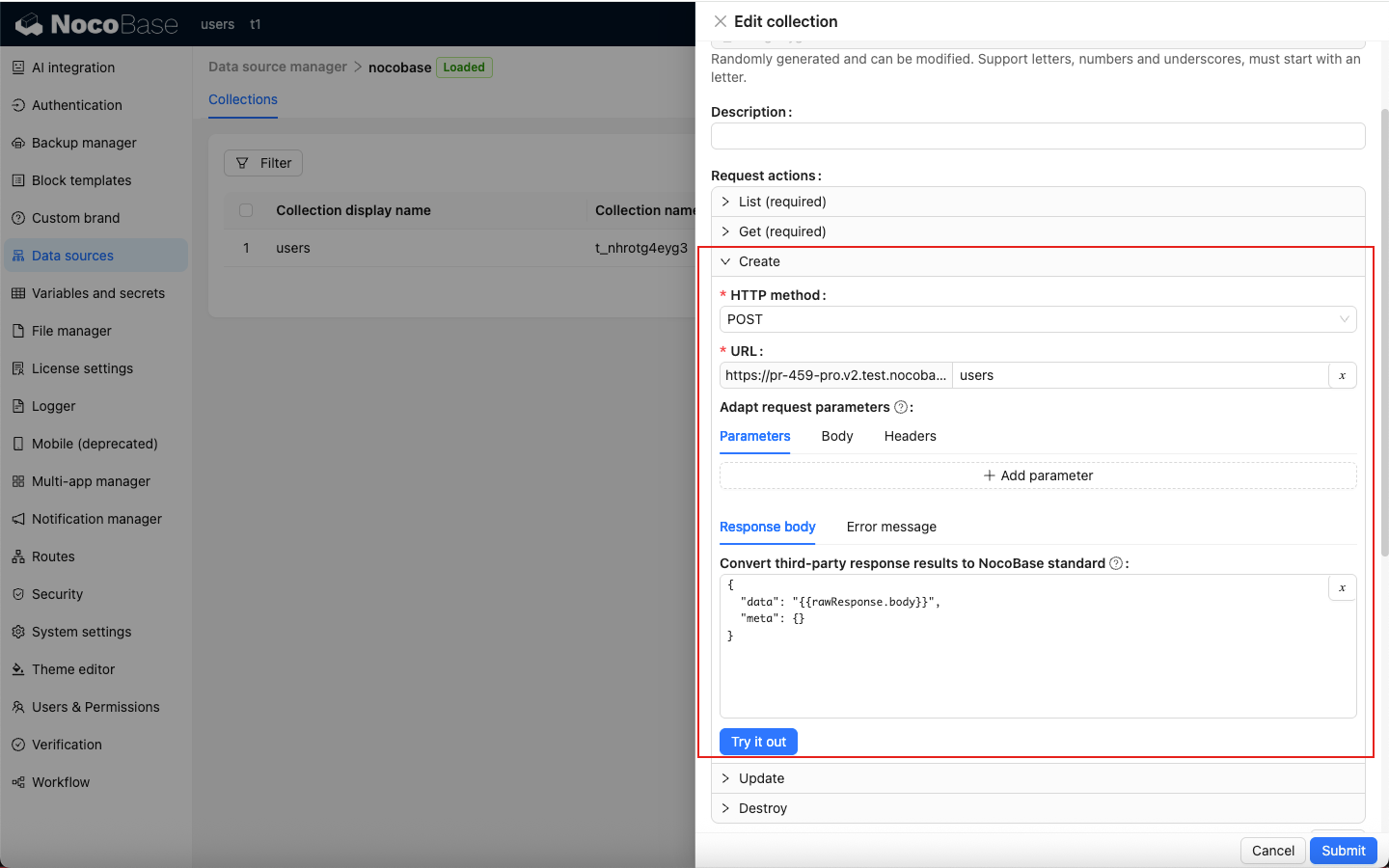Close the Edit collection drawer with X icon
This screenshot has width=1389, height=868.
pos(721,21)
